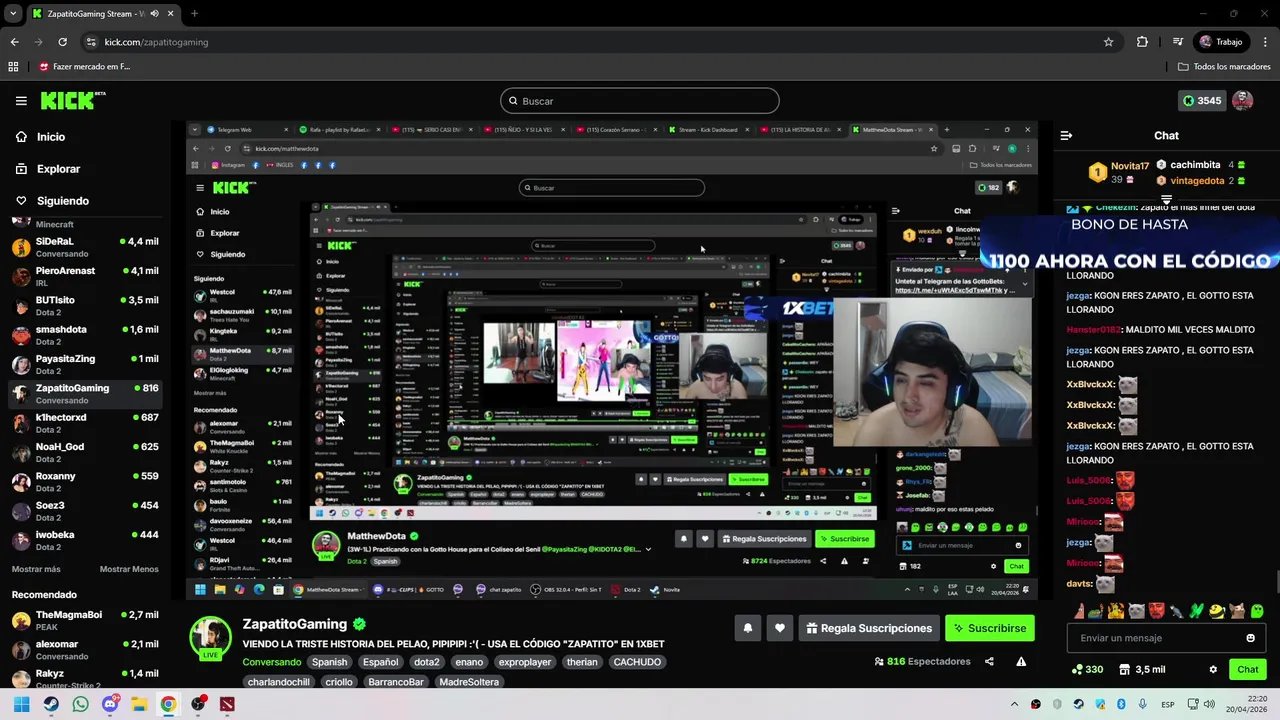This screenshot has height=720, width=1280.
Task: Pick the green ghost quick emote
Action: (x=1257, y=611)
